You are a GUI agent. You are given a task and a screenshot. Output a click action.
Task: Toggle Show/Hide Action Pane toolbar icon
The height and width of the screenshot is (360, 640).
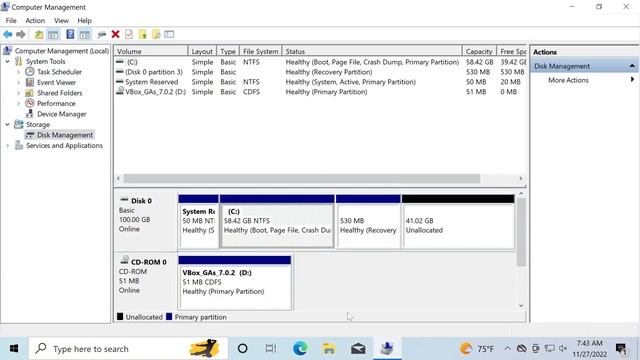(x=84, y=35)
